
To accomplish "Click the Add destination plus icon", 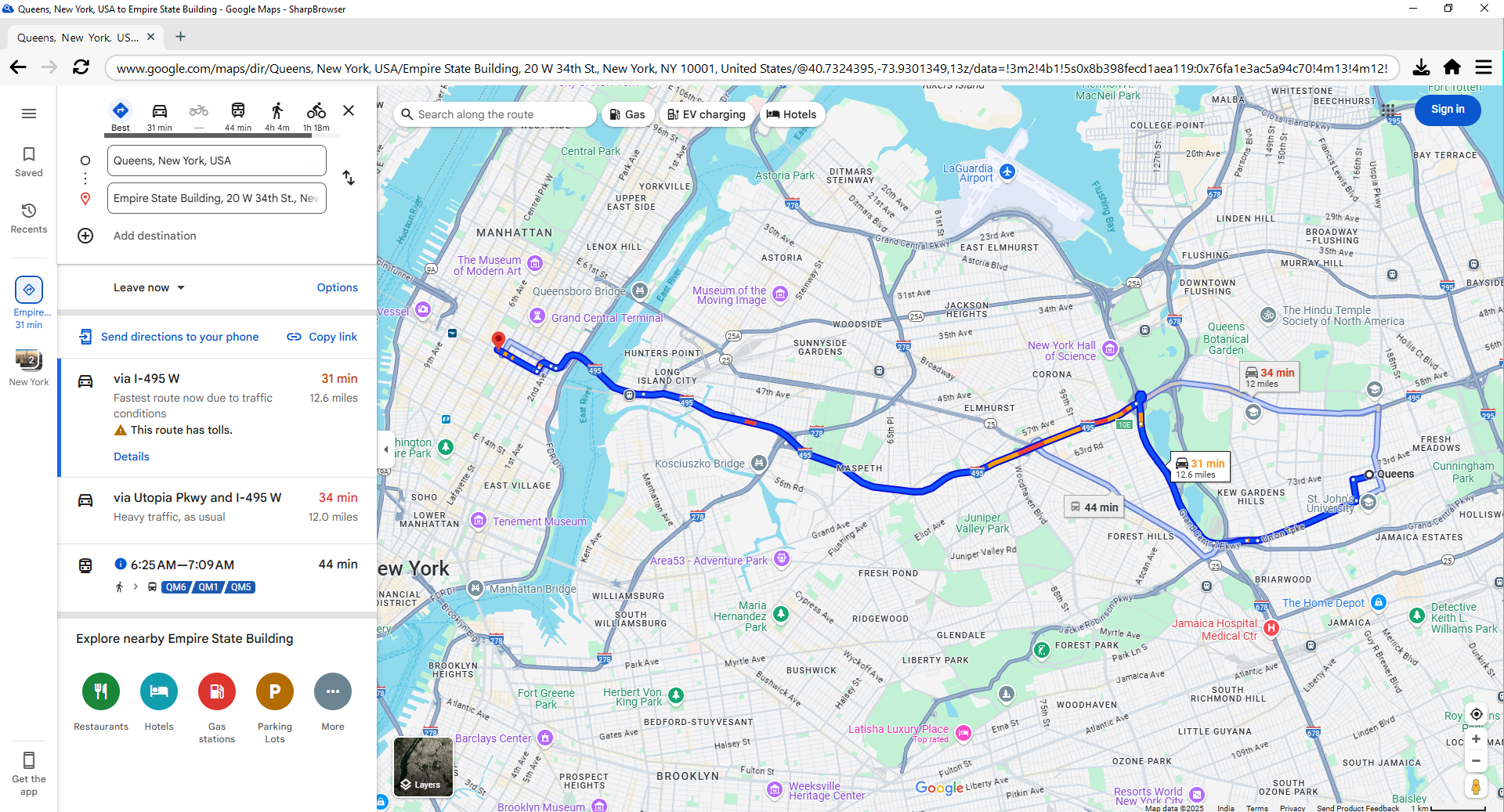I will (85, 236).
